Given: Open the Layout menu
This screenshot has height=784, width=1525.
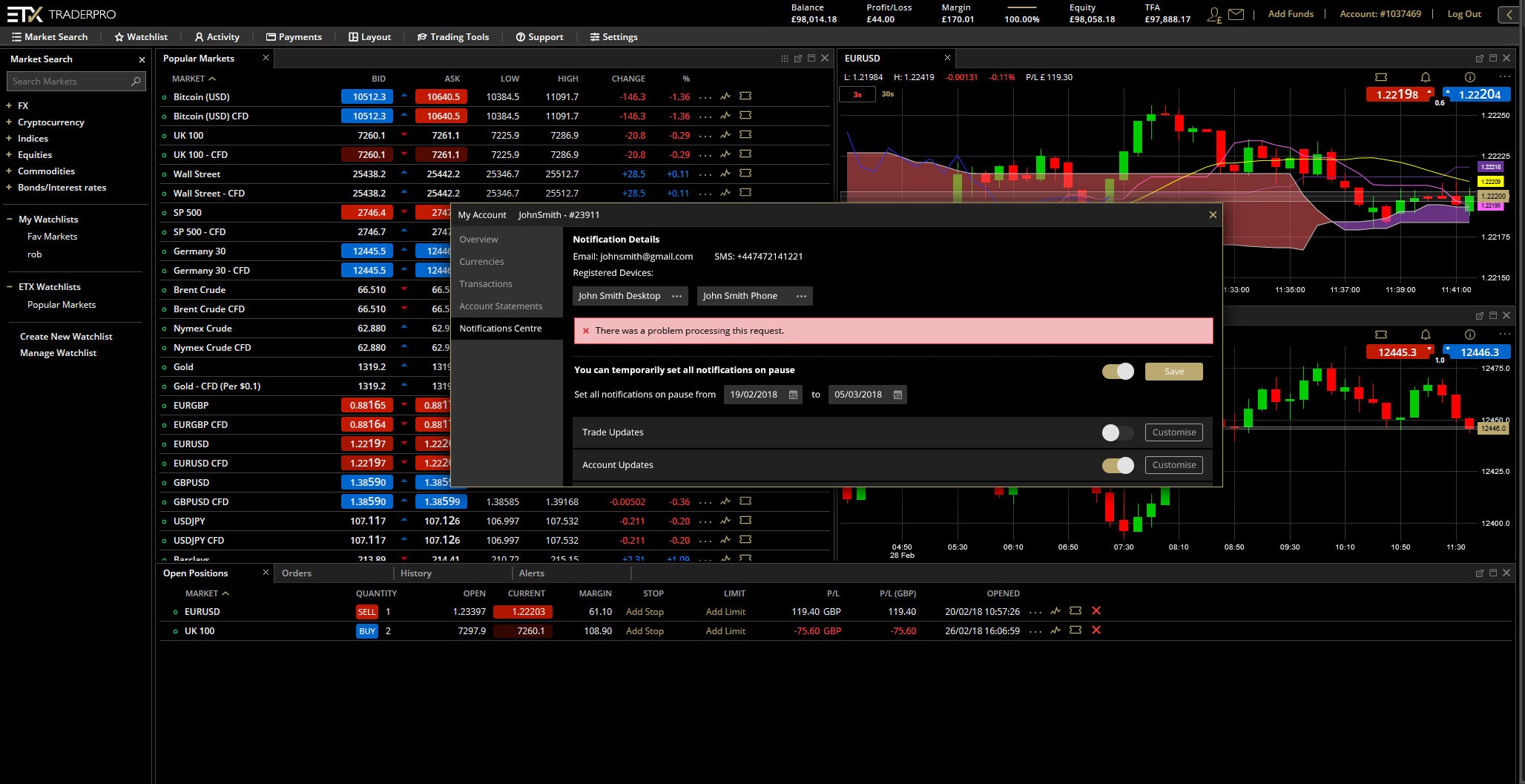Looking at the screenshot, I should (x=369, y=37).
